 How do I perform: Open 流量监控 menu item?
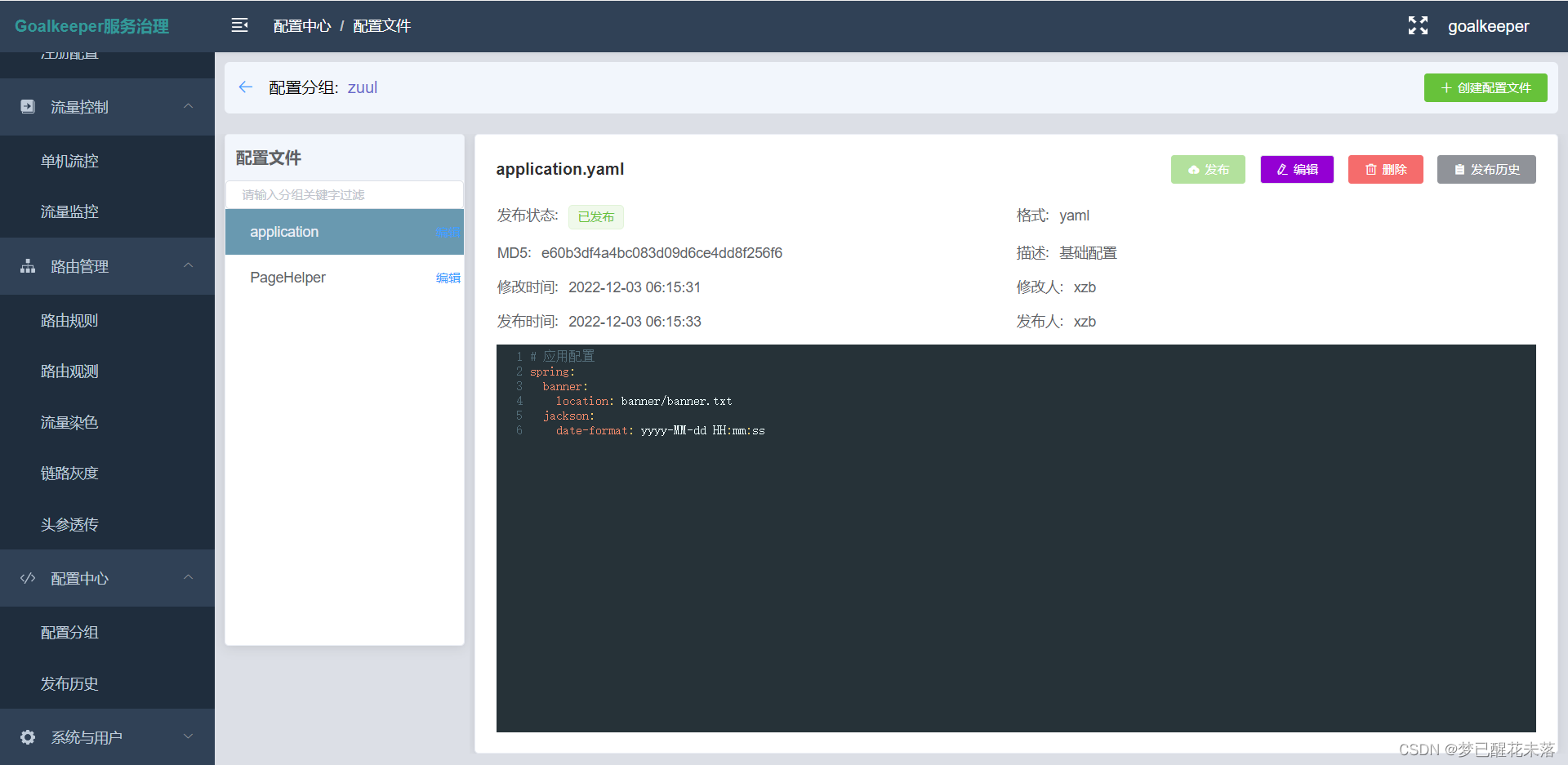click(107, 211)
